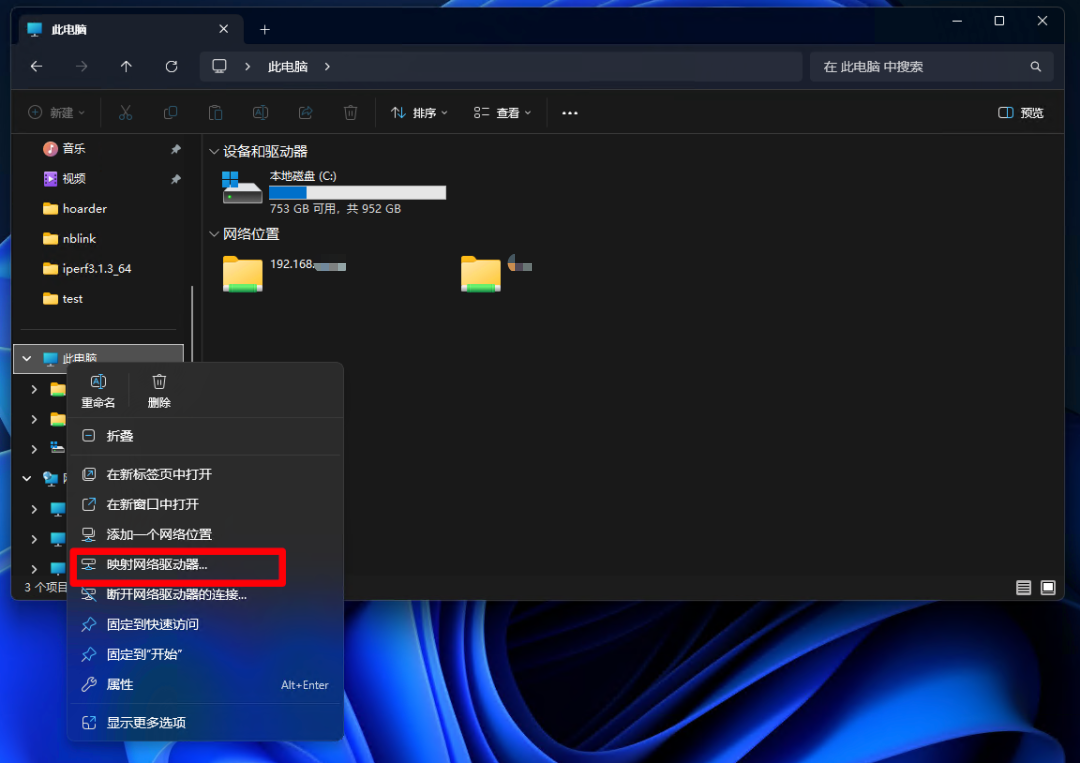1080x763 pixels.
Task: Choose 固定到"开始"
Action: (x=205, y=654)
